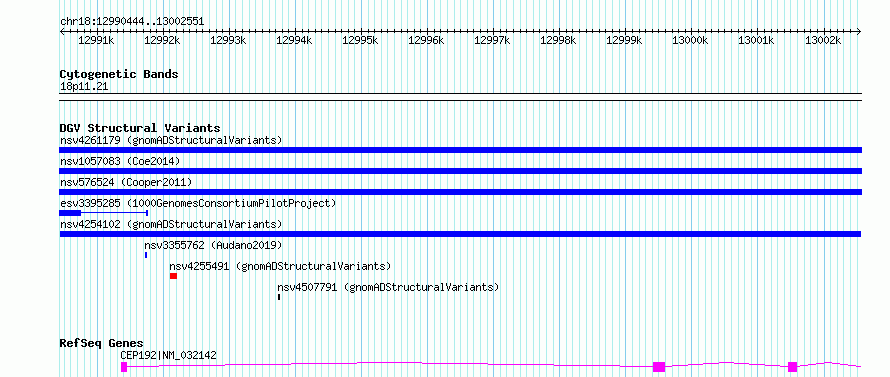Select the black nsv4507791 variant marker
Screen dimensions: 890x377
click(x=279, y=297)
